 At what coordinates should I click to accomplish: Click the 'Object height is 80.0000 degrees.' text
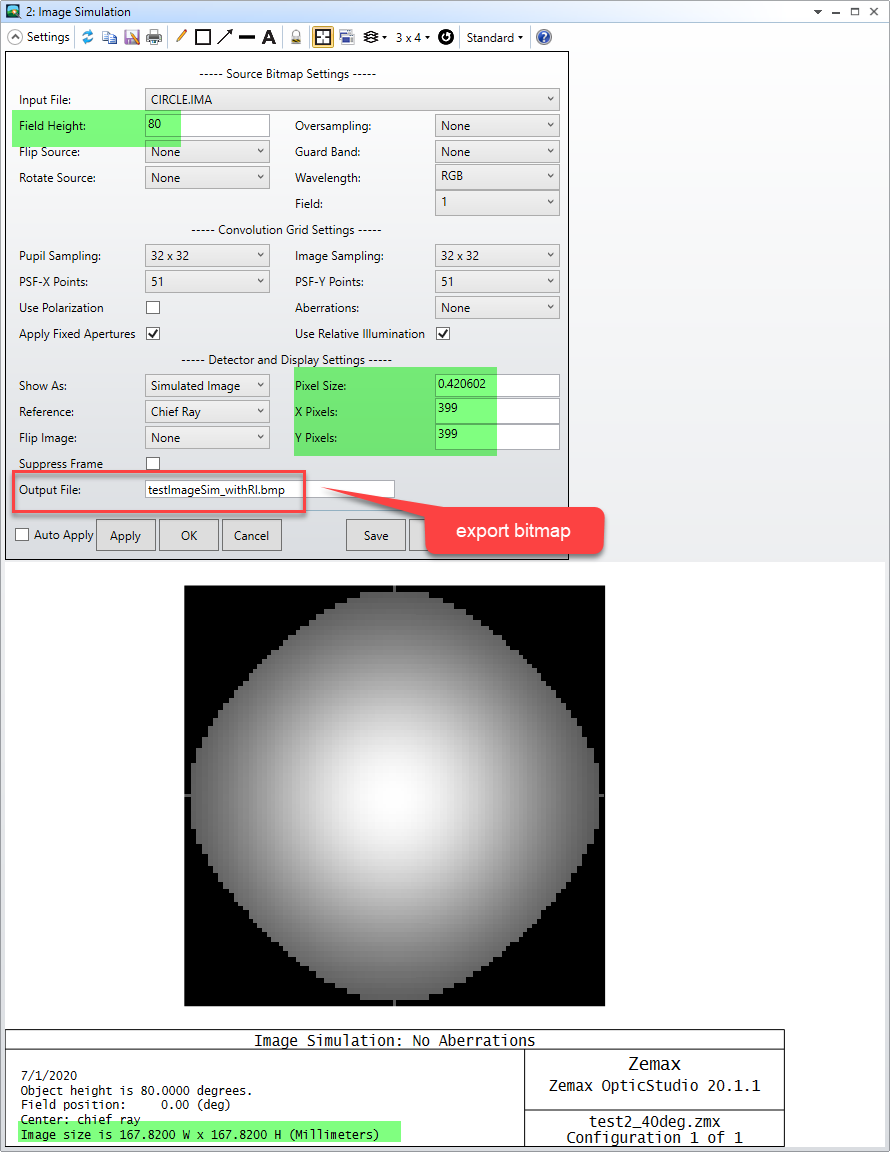coord(136,1090)
